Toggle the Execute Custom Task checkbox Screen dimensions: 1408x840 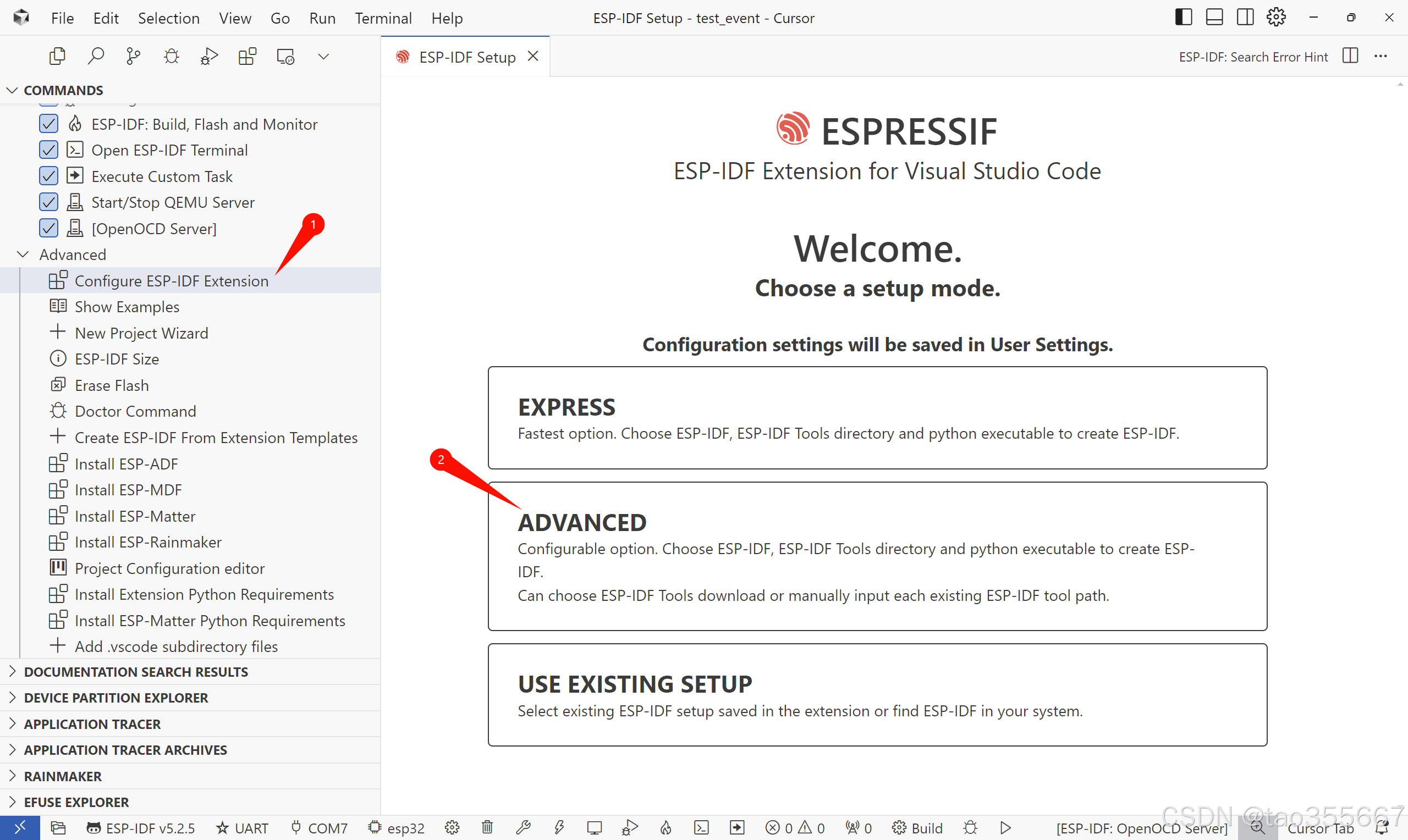tap(49, 176)
